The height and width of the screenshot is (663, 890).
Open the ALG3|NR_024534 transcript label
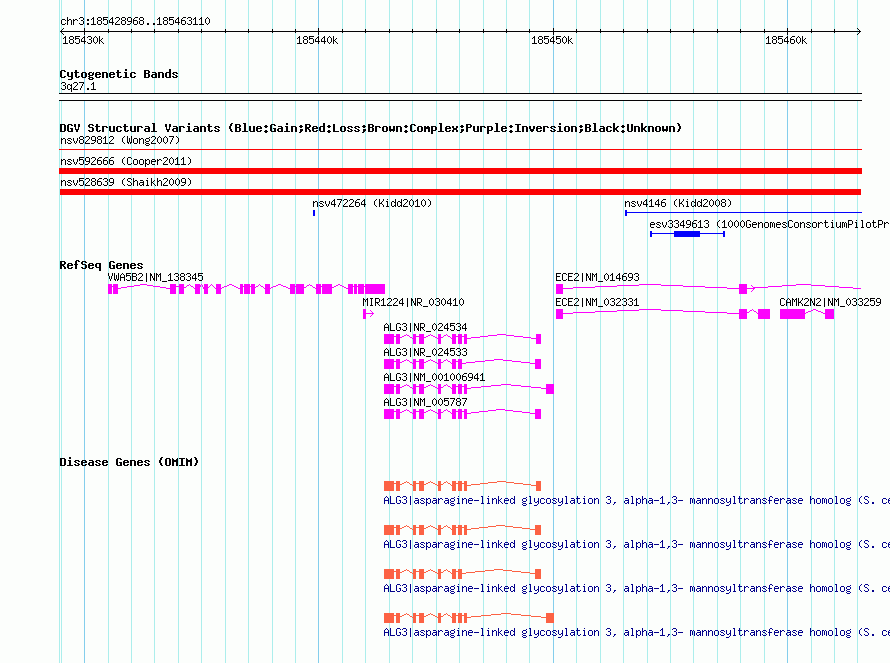[x=425, y=327]
